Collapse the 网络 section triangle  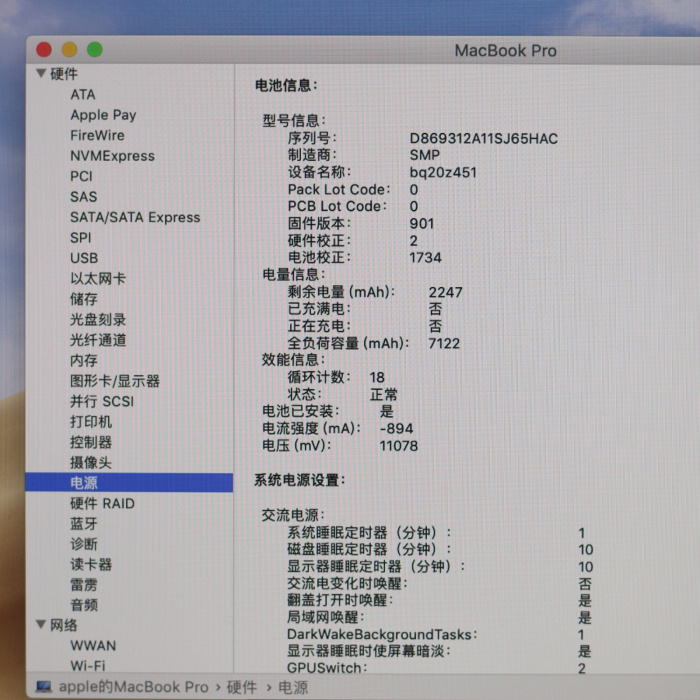pos(41,624)
